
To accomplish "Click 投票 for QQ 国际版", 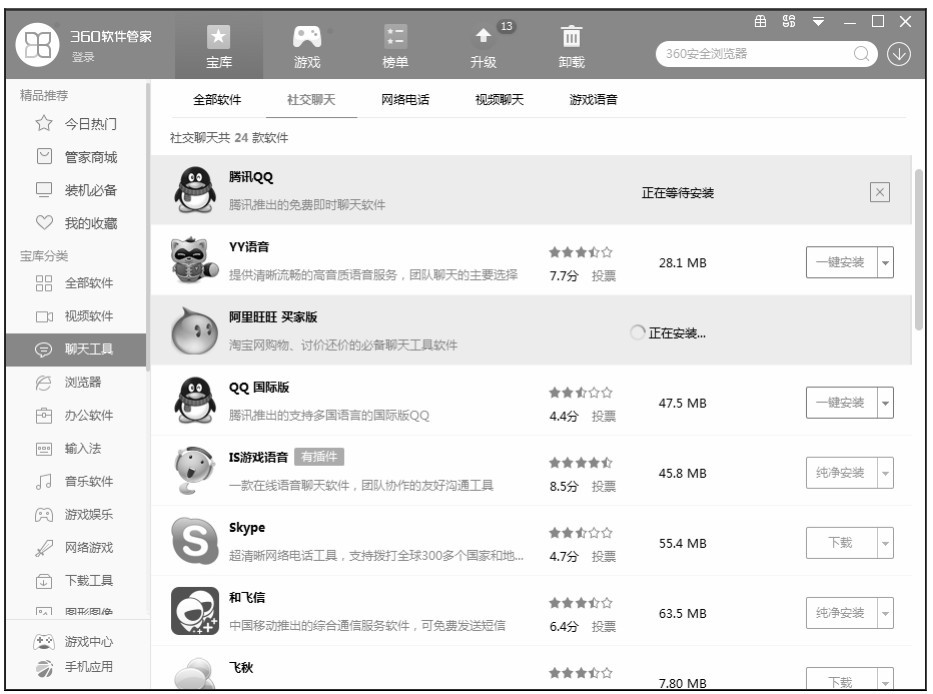I will pyautogui.click(x=603, y=417).
